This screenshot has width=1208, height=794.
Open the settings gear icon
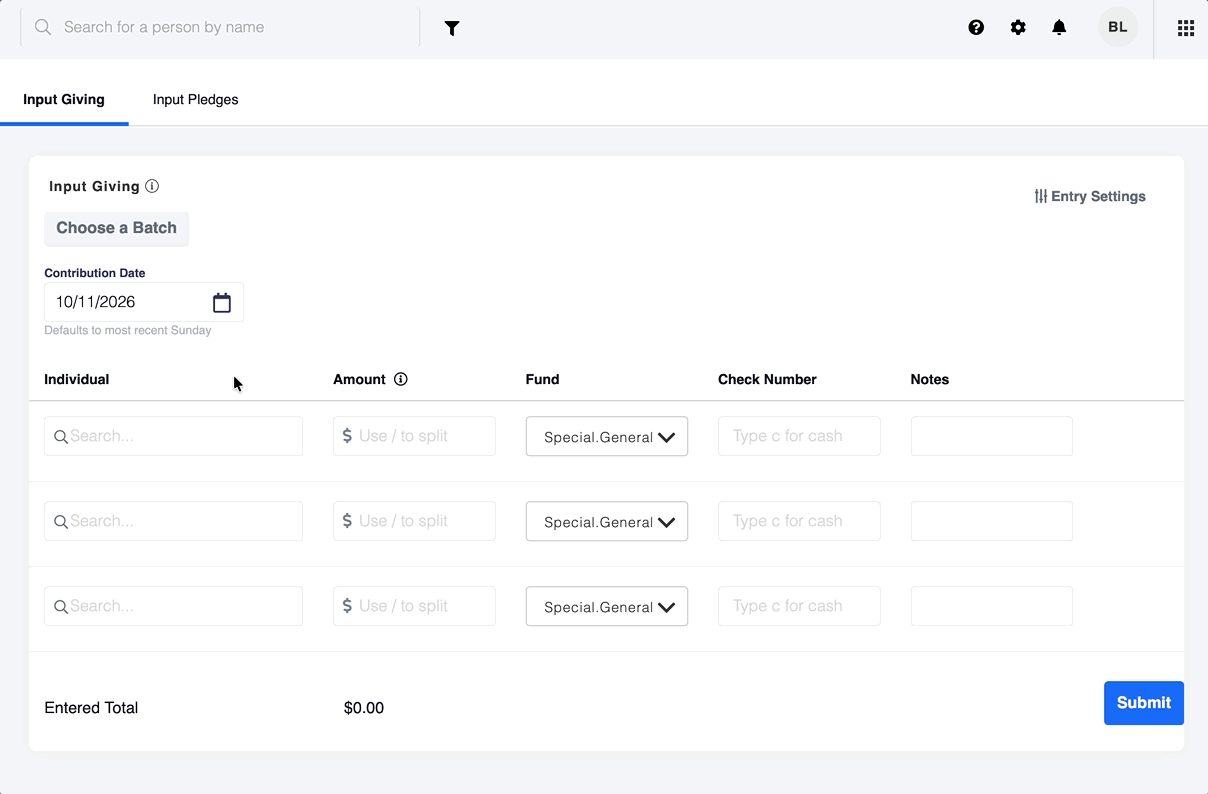coord(1018,28)
